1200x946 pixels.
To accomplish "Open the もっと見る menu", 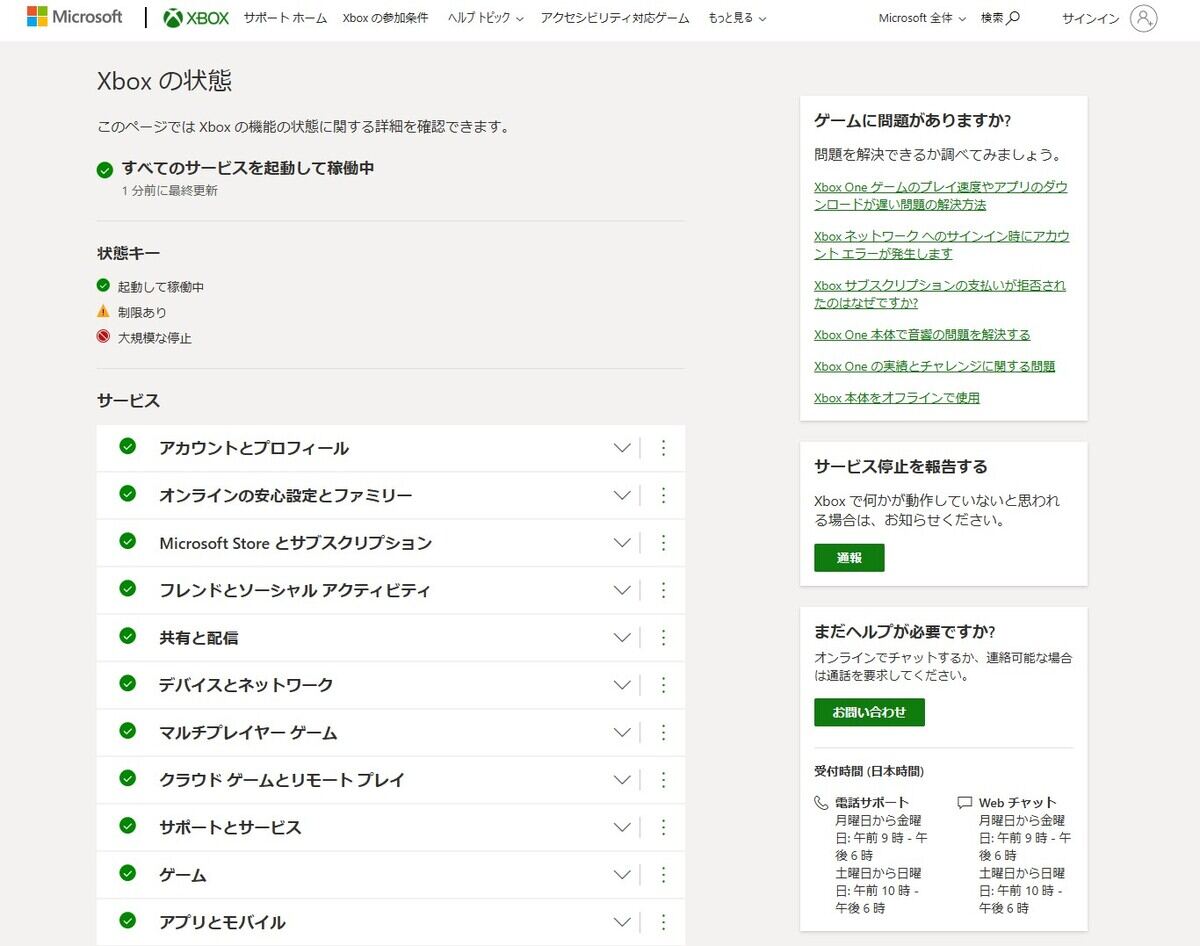I will tap(737, 18).
